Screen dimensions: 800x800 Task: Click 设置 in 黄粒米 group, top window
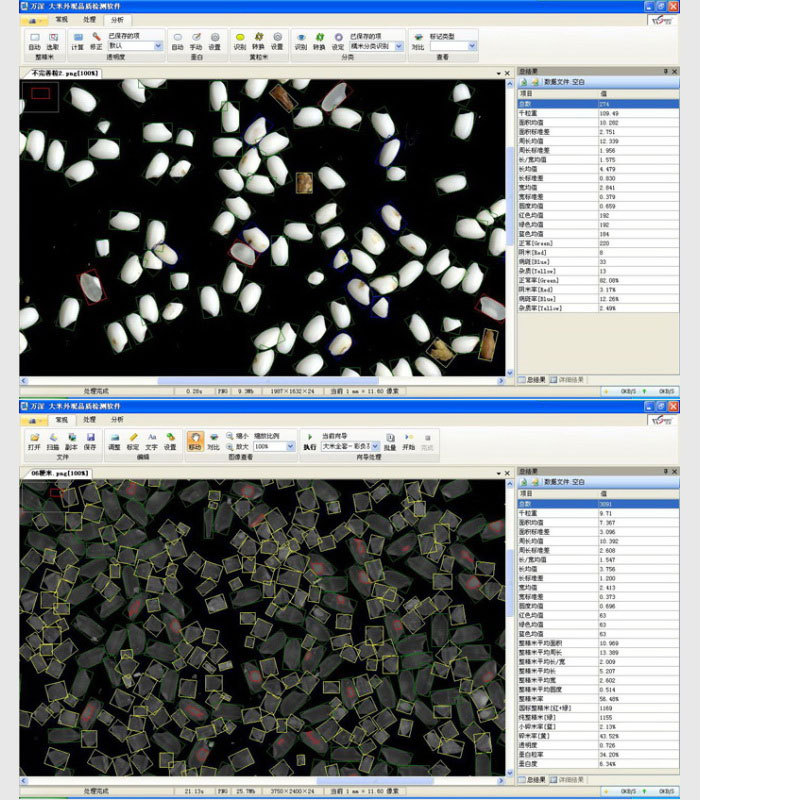coord(277,41)
